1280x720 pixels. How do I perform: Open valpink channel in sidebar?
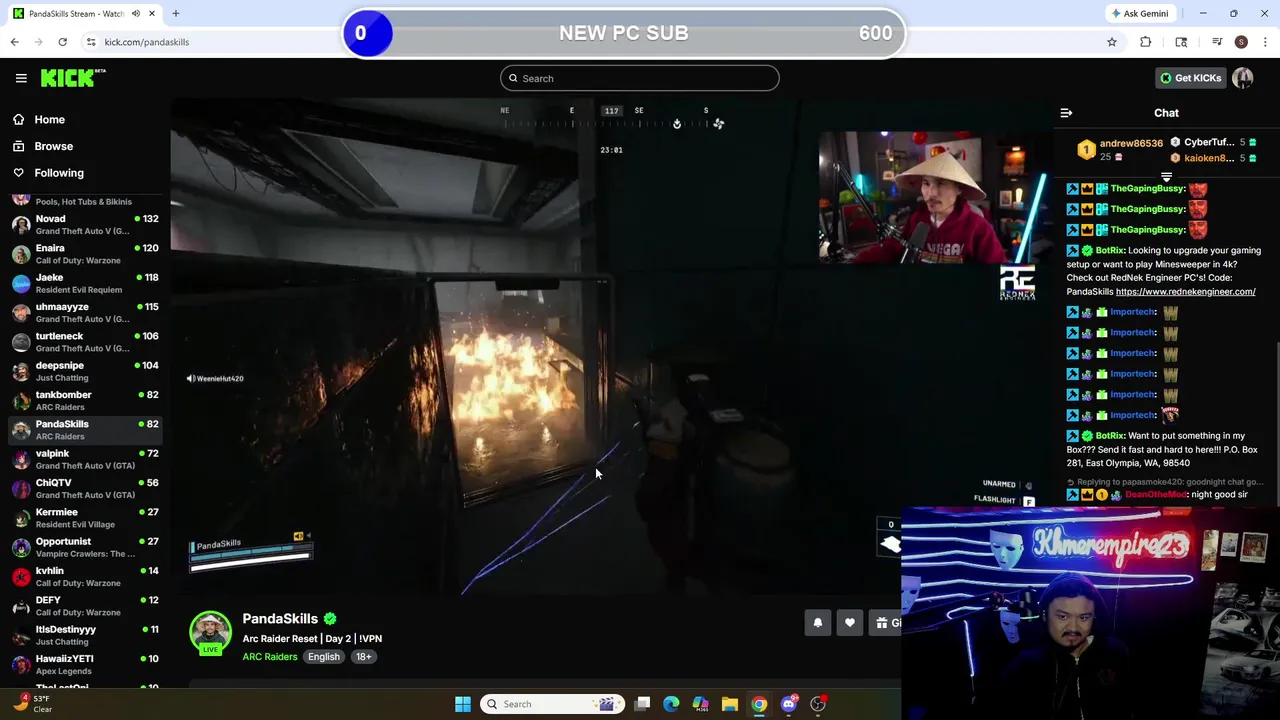85,459
